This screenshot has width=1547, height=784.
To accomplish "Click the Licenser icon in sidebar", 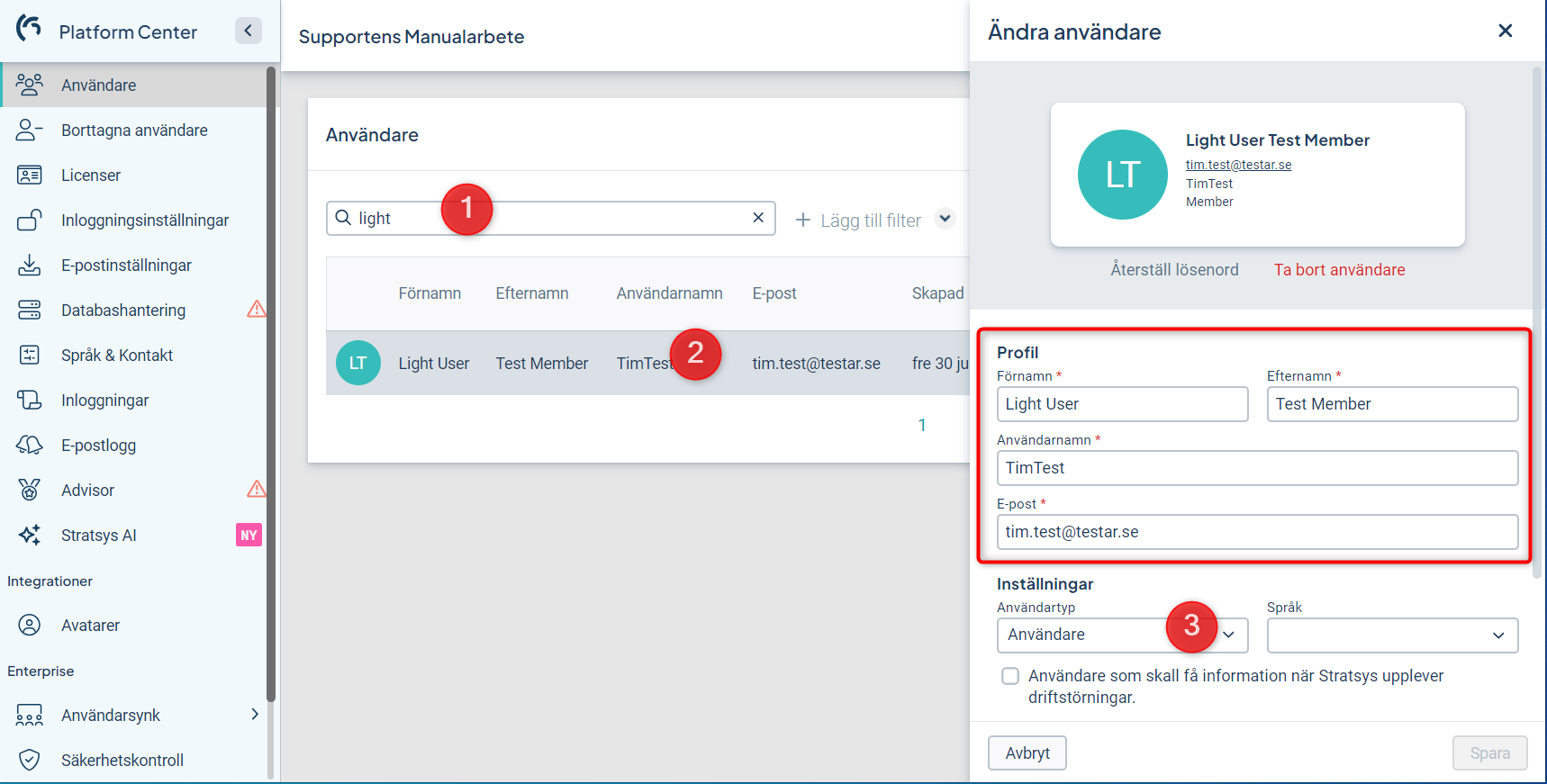I will 30,175.
